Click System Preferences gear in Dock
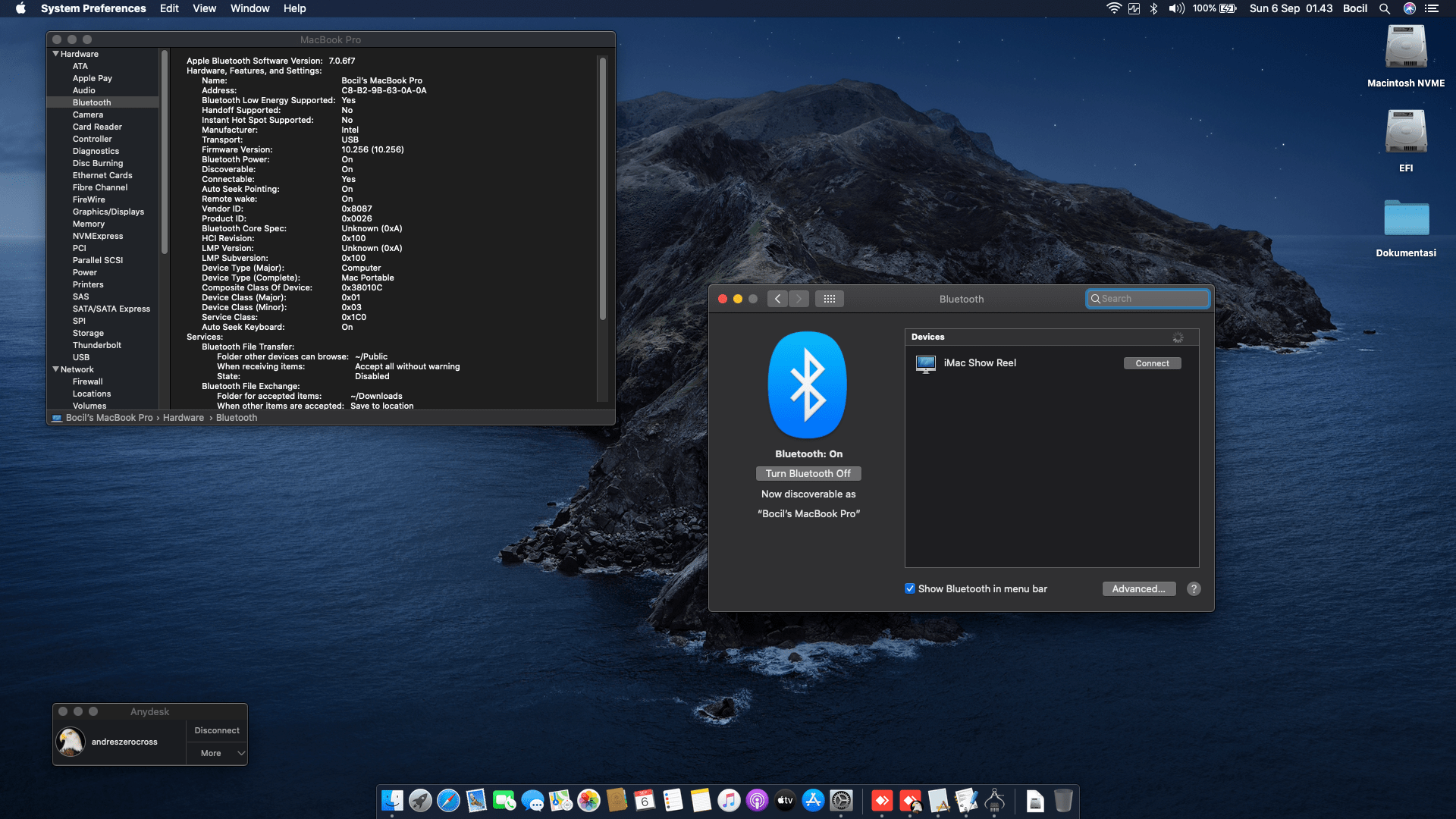 point(841,800)
